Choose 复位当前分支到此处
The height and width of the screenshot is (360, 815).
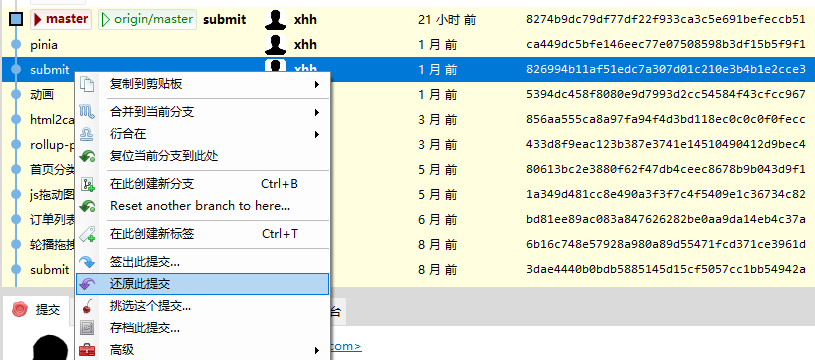[203, 156]
